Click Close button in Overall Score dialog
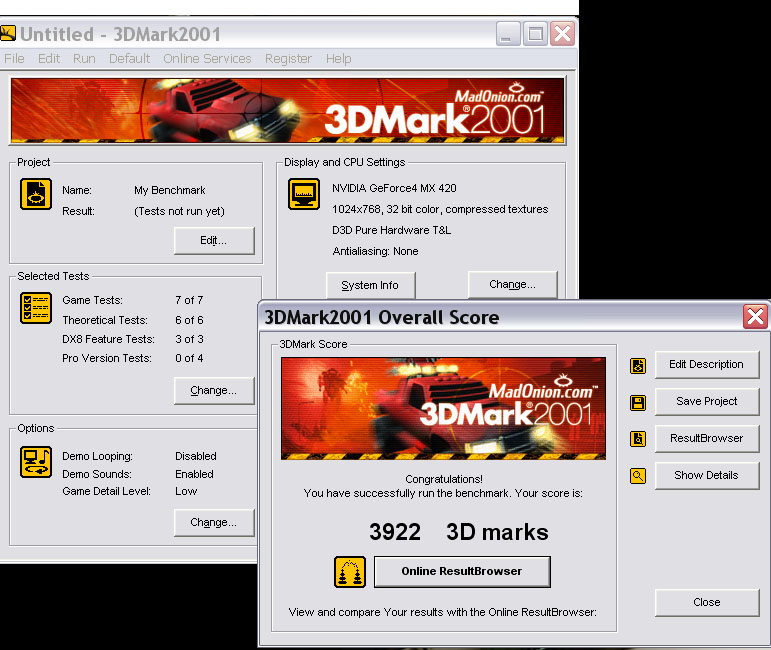Screen dimensions: 771x650 [x=707, y=602]
